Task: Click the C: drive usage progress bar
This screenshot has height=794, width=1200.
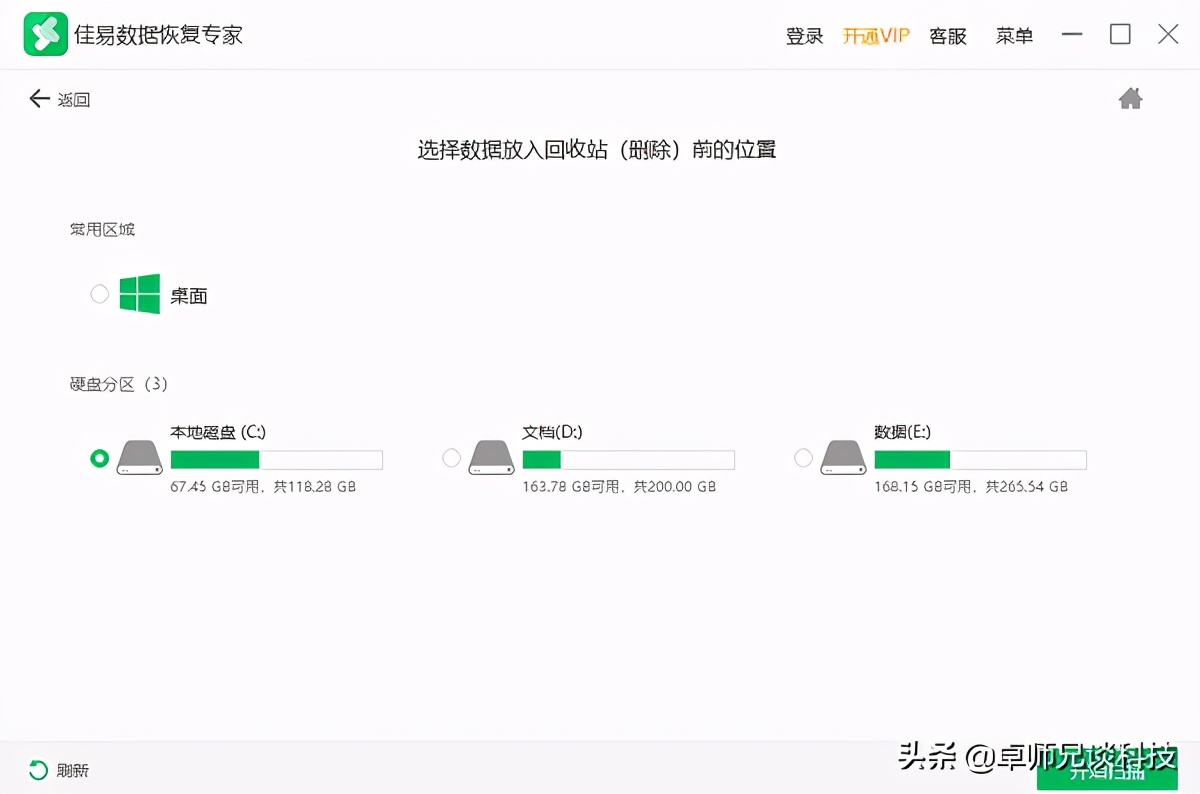Action: click(x=277, y=459)
